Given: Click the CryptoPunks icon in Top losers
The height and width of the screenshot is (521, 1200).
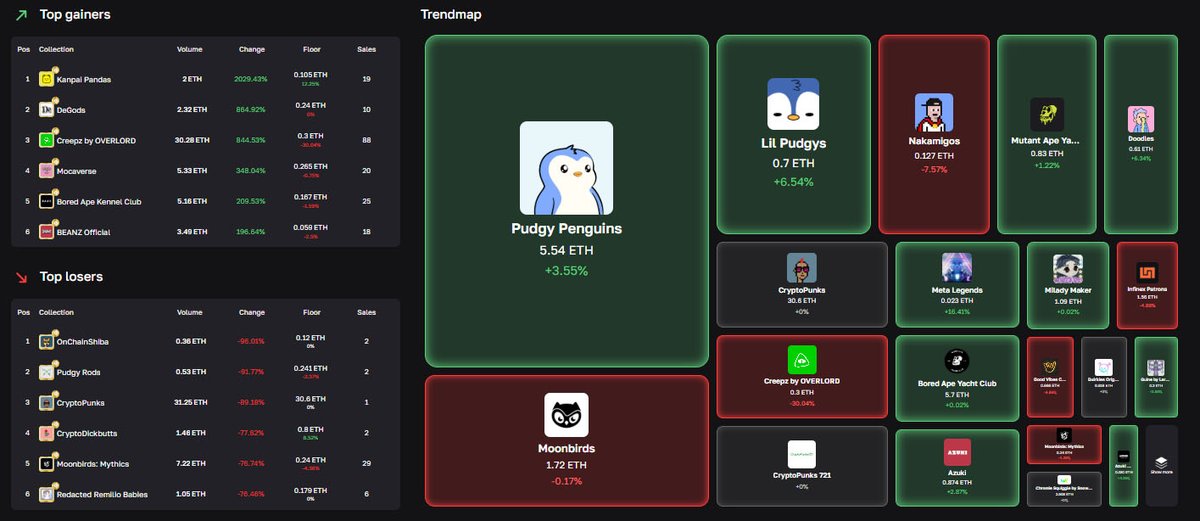Looking at the screenshot, I should click(x=46, y=403).
